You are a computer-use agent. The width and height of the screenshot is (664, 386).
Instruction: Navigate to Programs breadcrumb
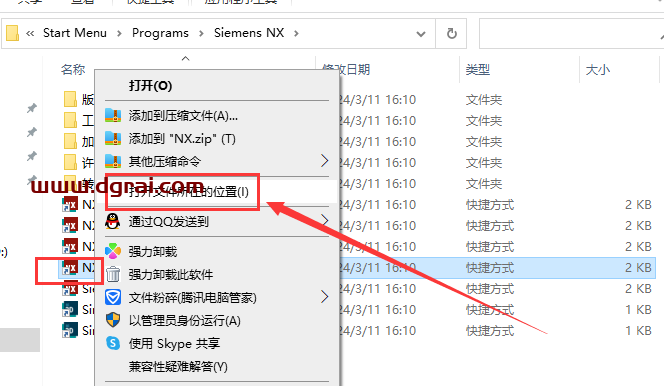coord(160,33)
